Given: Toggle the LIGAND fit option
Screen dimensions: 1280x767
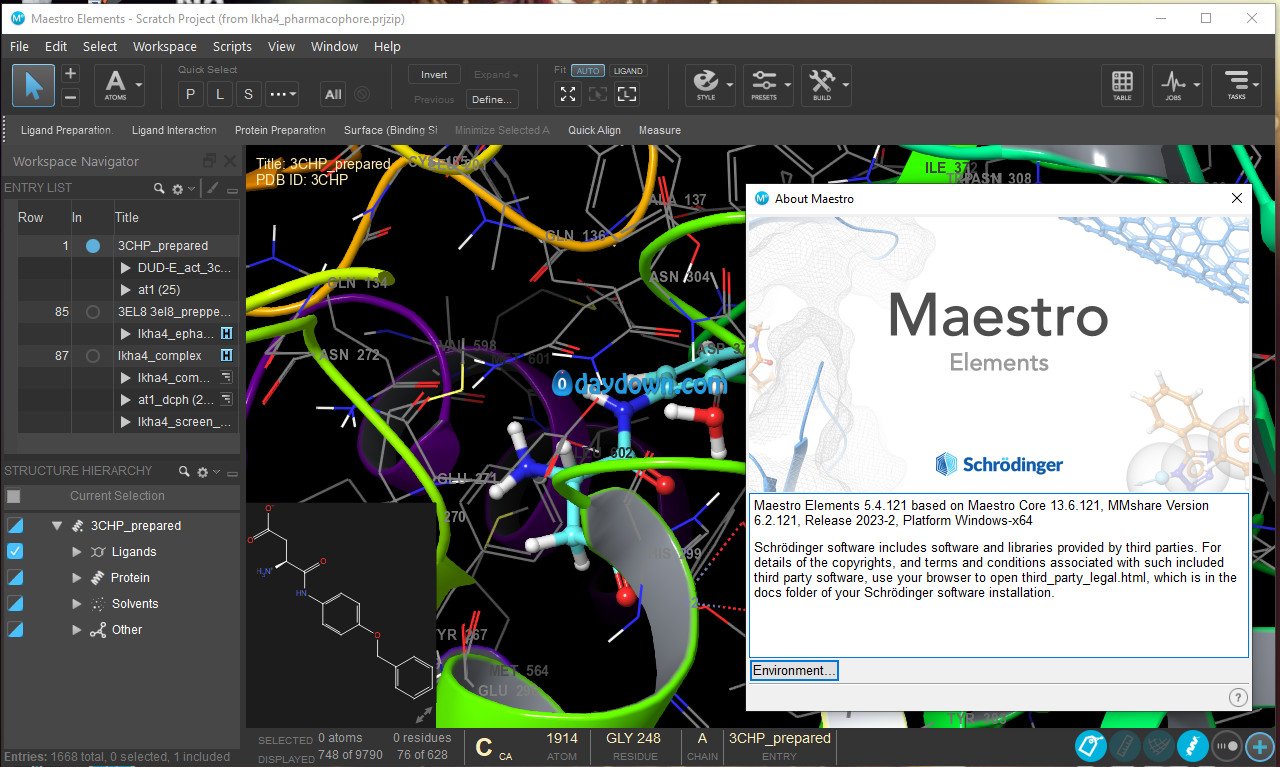Looking at the screenshot, I should click(628, 71).
